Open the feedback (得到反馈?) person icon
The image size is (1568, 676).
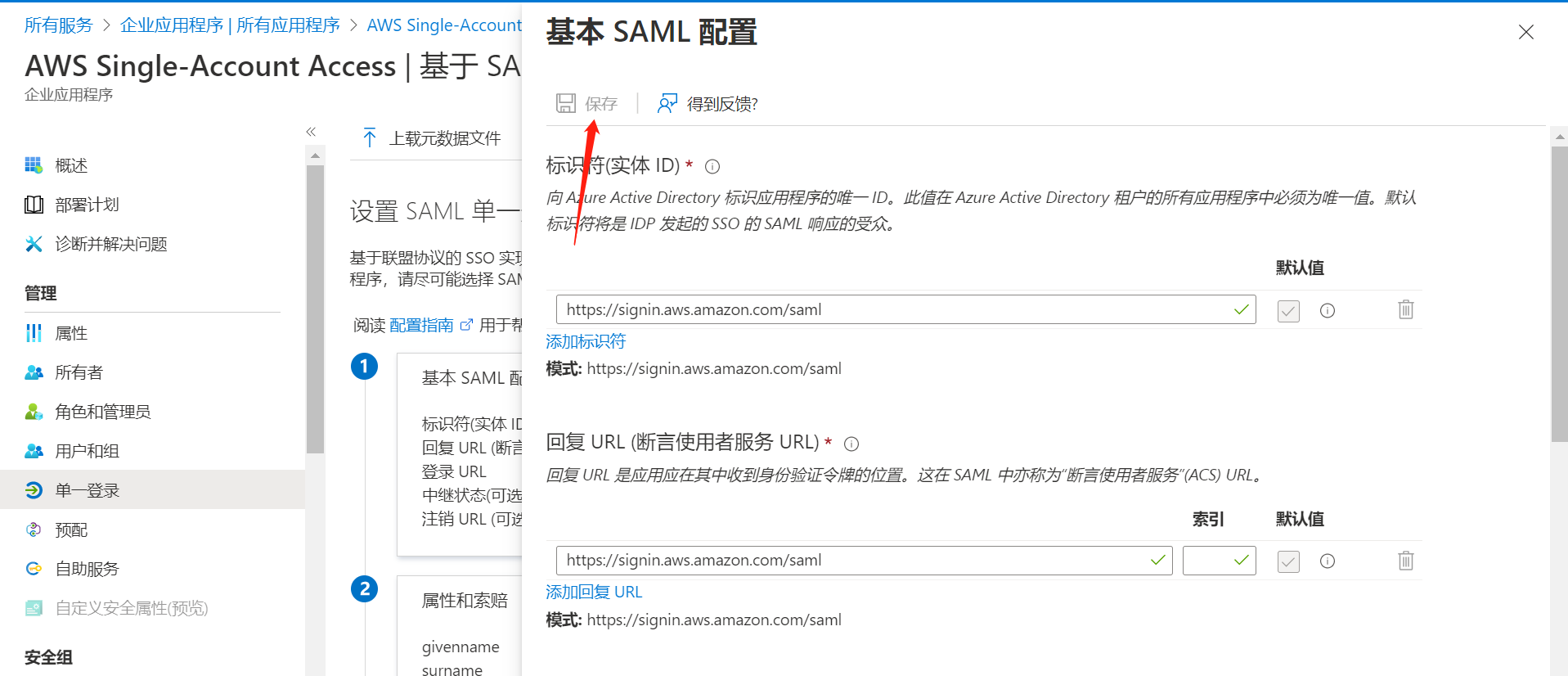tap(667, 103)
